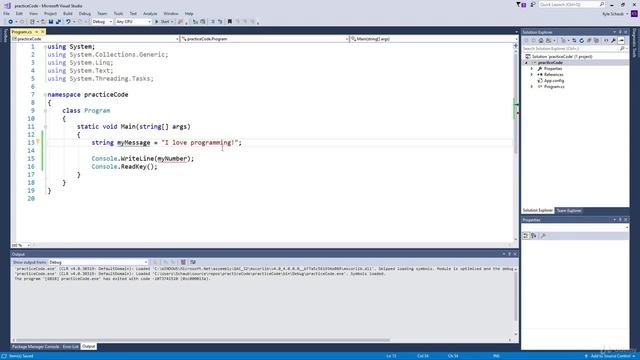Click the Property Pages wrench in Properties panel
The width and height of the screenshot is (640, 360).
(x=543, y=236)
